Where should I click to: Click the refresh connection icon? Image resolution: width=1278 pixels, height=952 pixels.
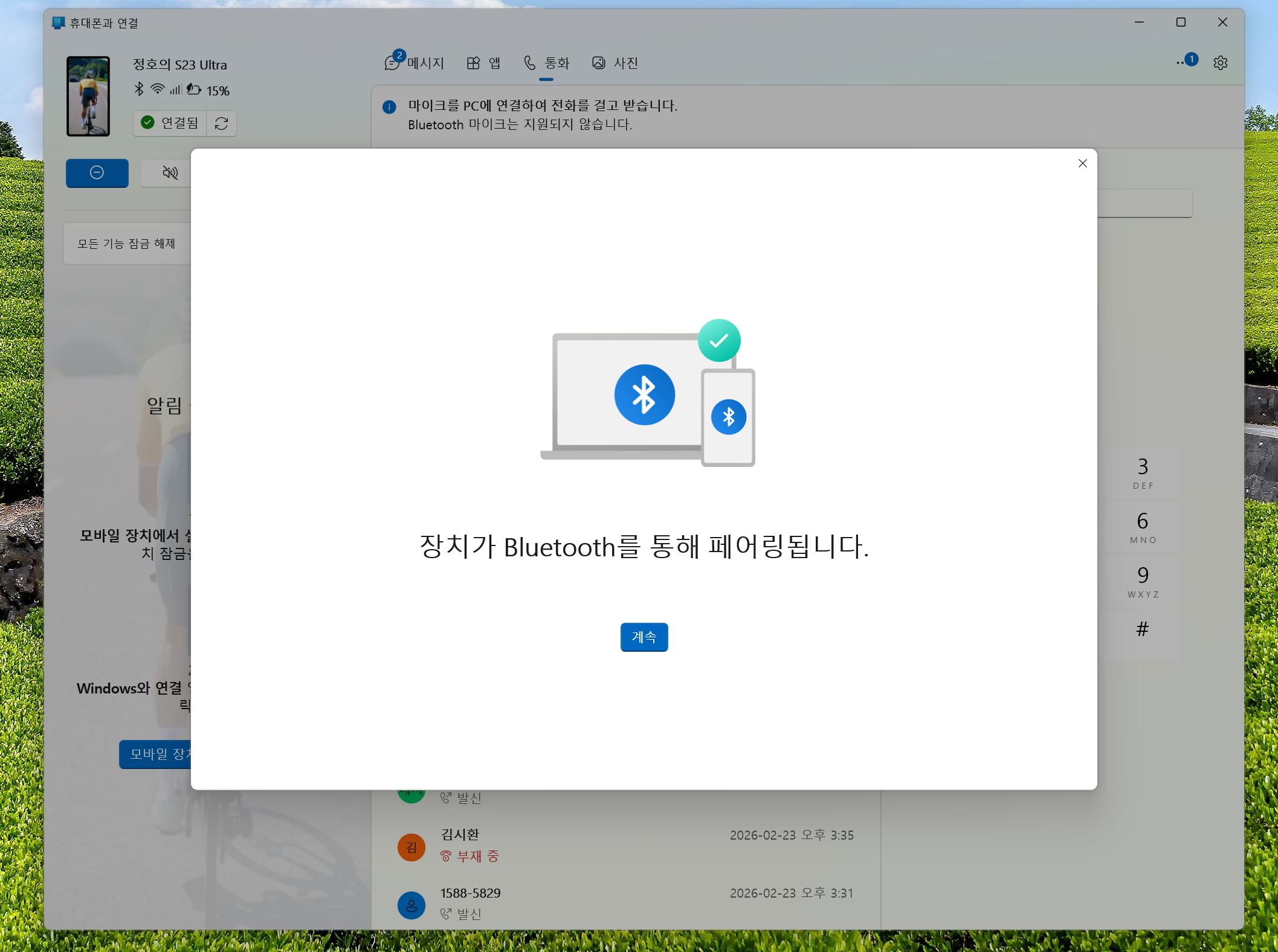pos(221,123)
